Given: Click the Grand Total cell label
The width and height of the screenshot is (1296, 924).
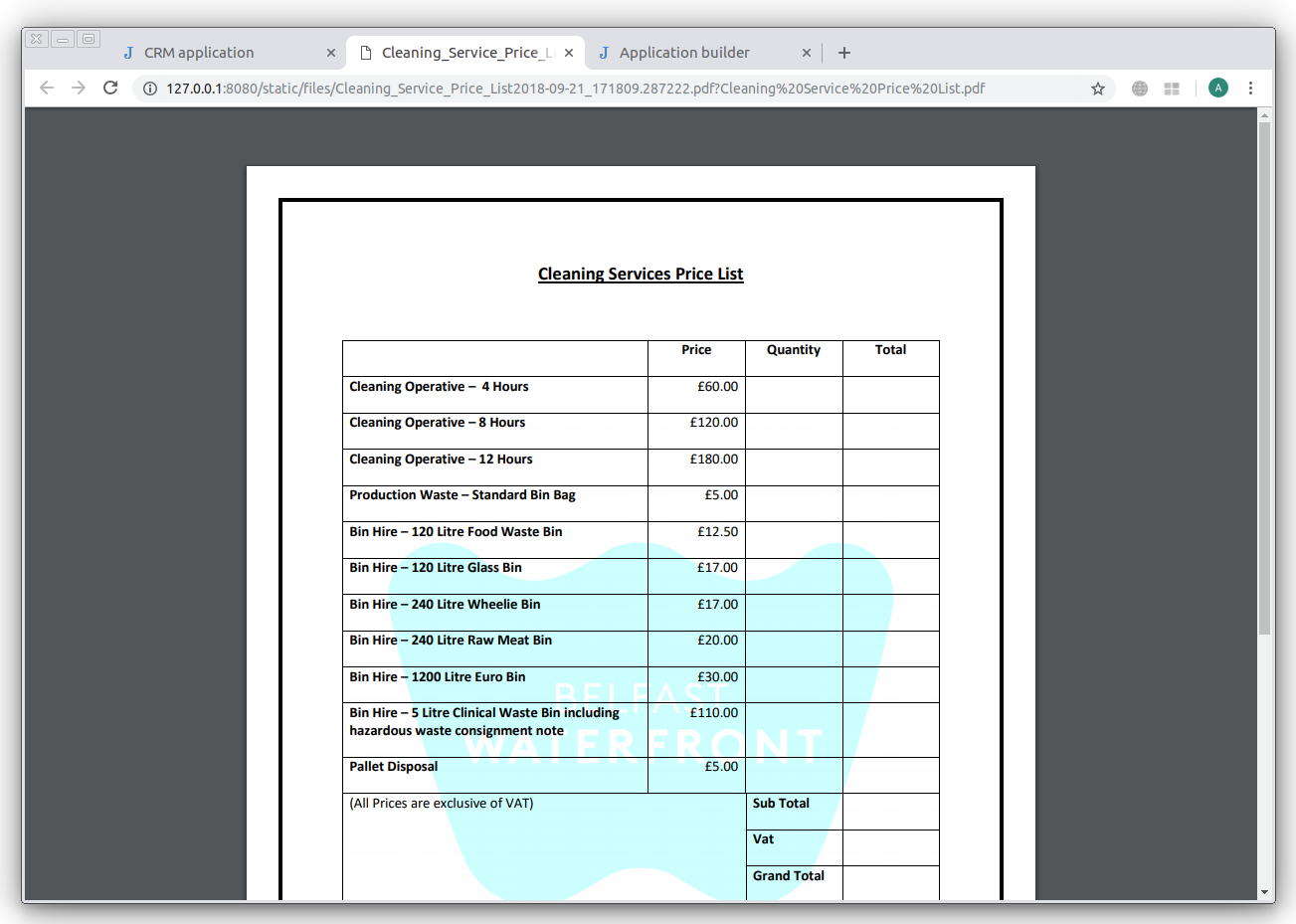Looking at the screenshot, I should pos(788,876).
